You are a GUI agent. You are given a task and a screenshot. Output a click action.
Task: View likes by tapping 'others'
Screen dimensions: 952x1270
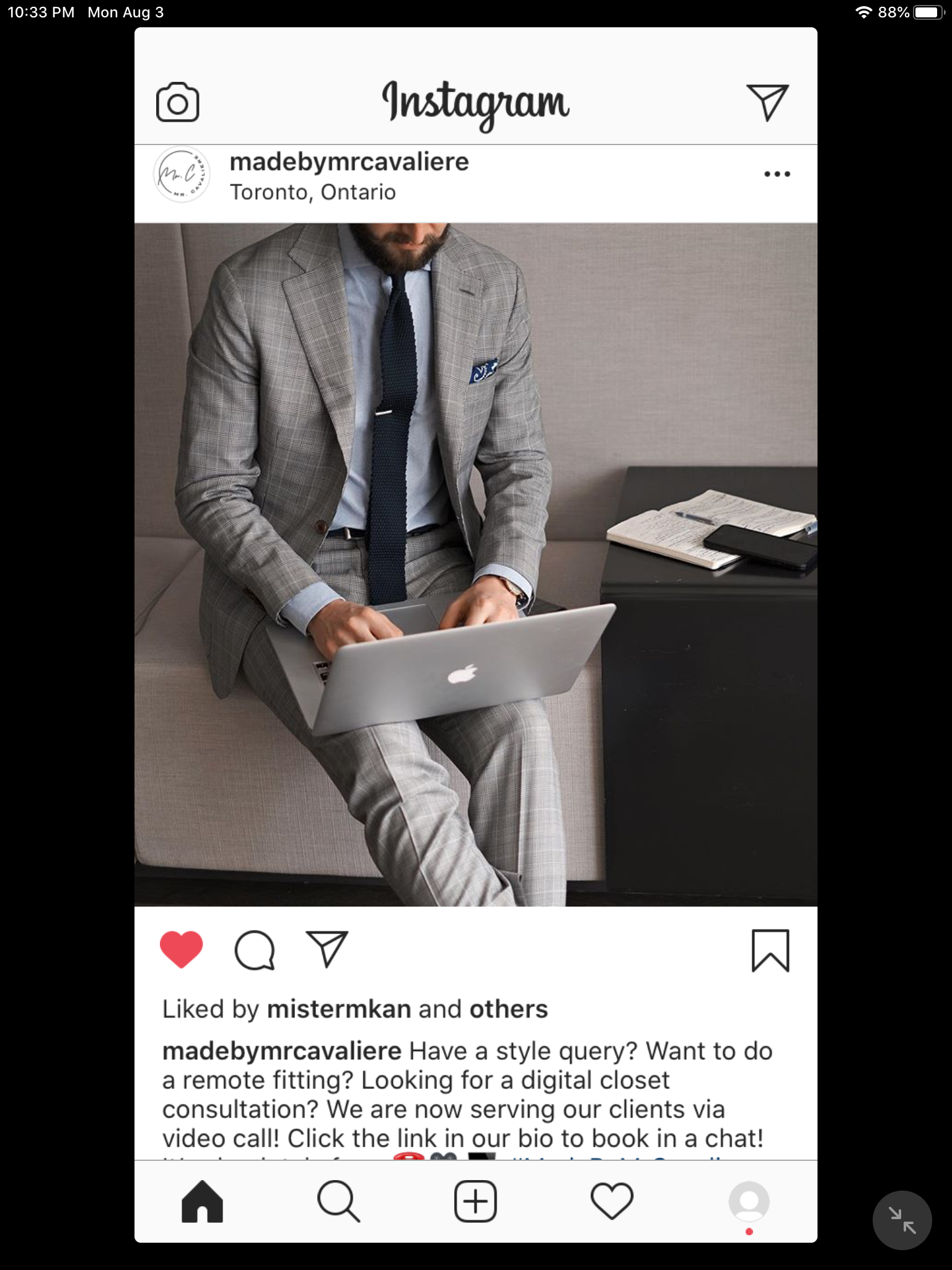coord(508,1009)
